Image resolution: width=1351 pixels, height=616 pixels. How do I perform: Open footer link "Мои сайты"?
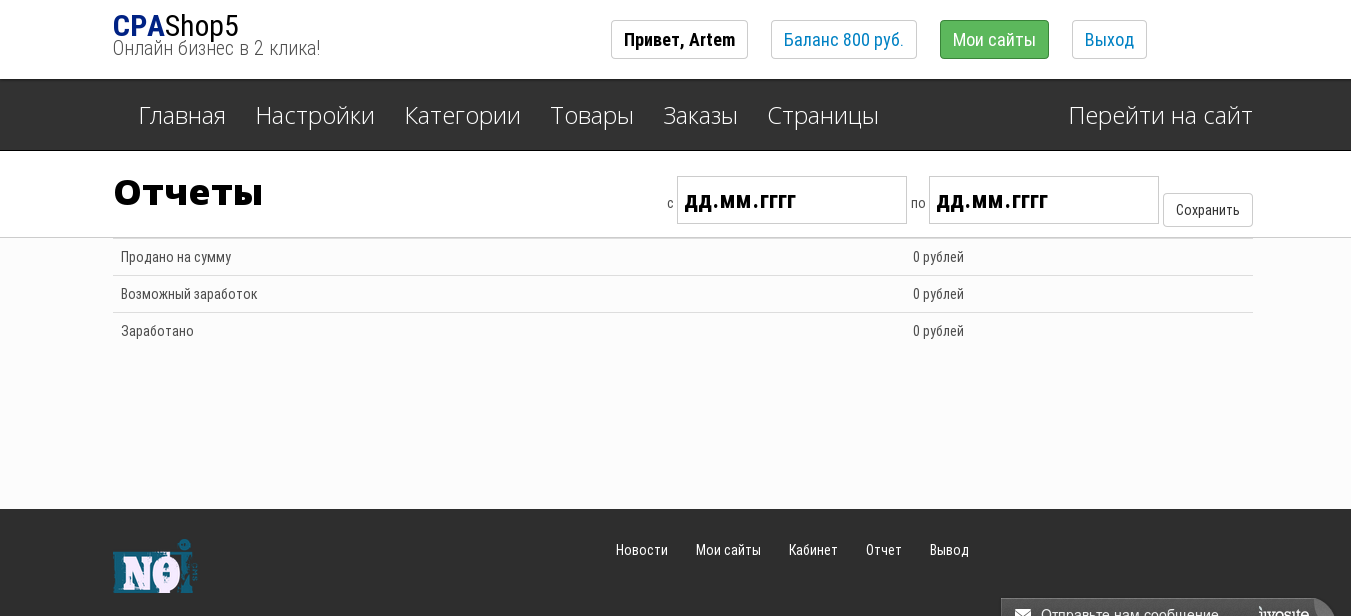728,550
